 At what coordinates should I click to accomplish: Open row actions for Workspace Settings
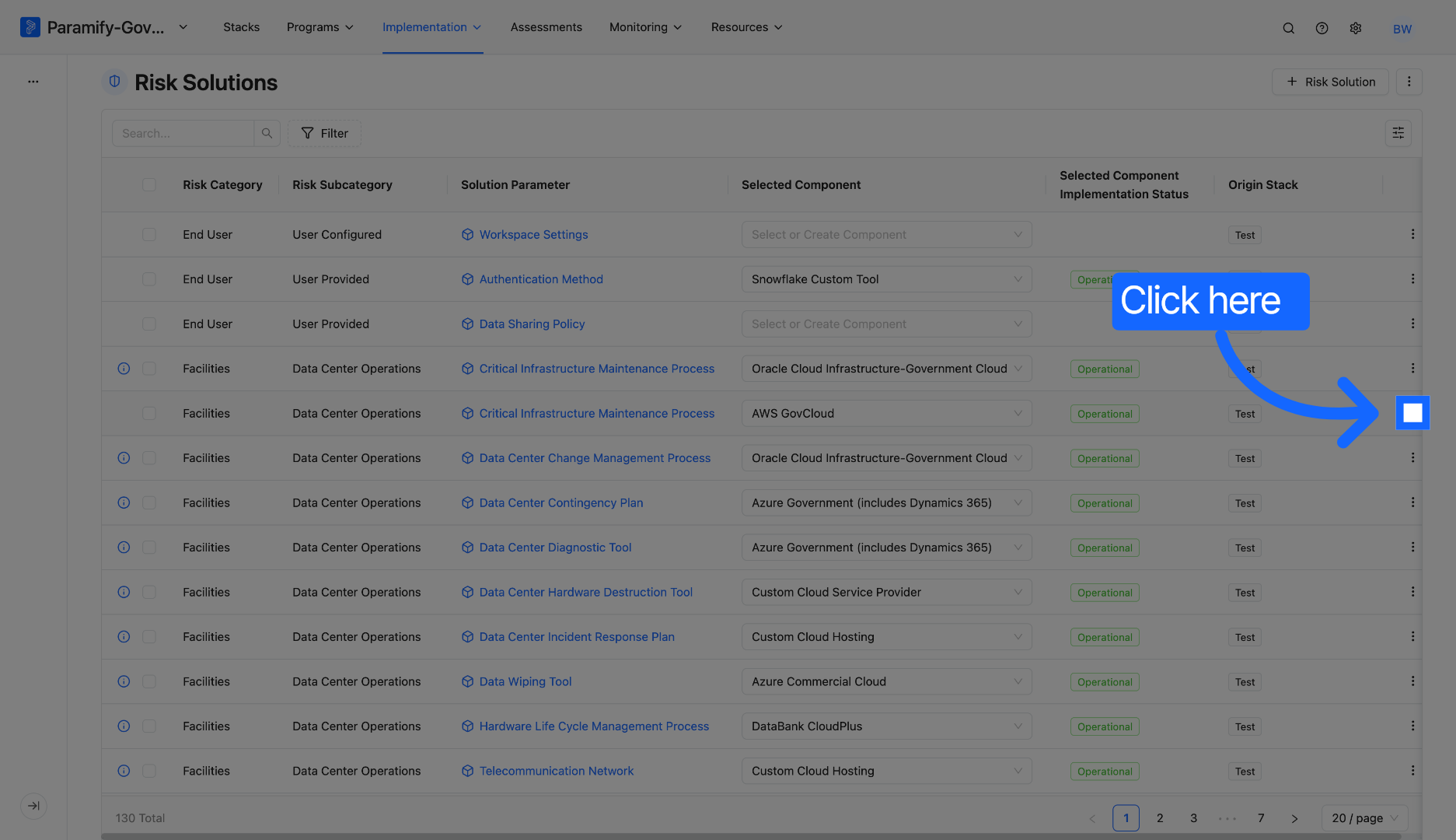pyautogui.click(x=1412, y=234)
